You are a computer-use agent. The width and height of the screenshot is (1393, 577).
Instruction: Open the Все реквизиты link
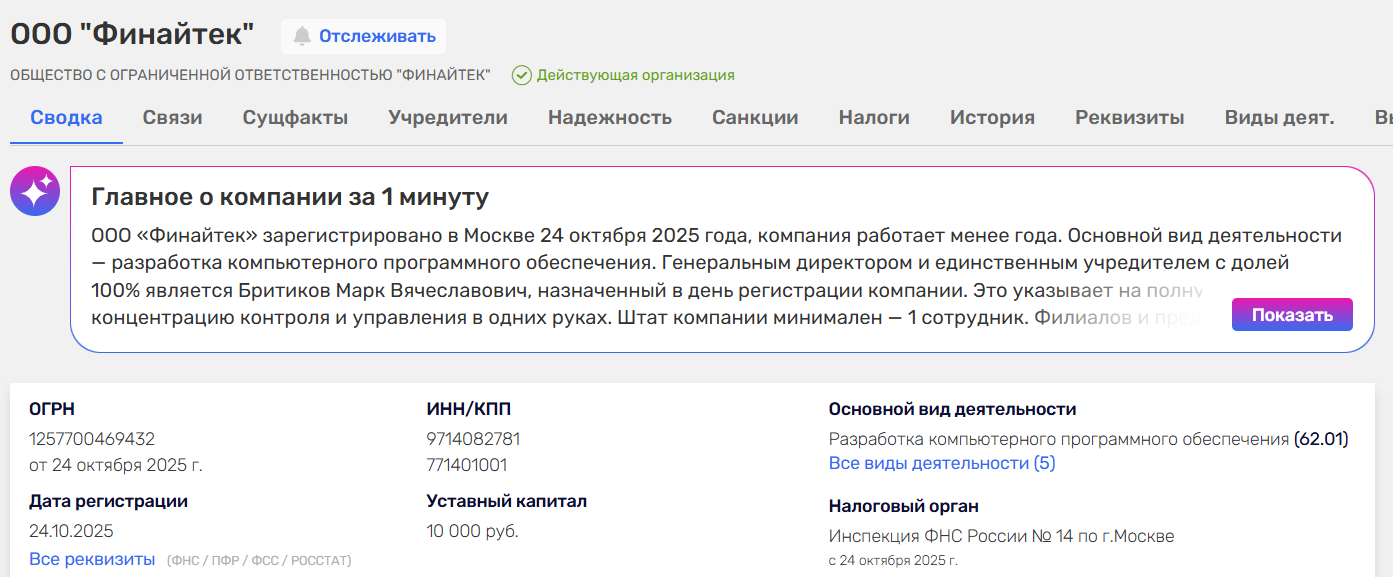(x=92, y=558)
